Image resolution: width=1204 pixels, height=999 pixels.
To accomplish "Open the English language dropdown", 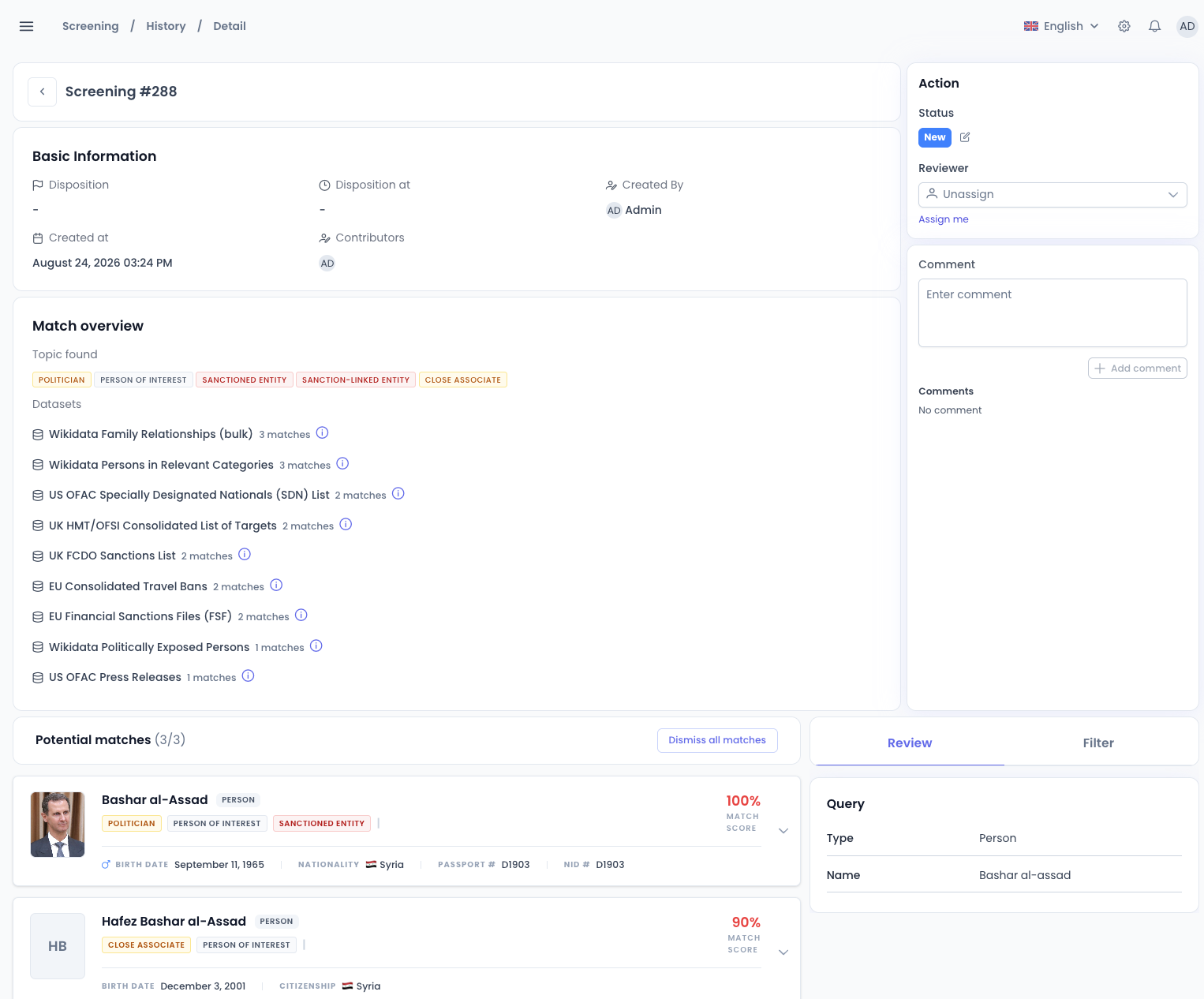I will tap(1061, 26).
